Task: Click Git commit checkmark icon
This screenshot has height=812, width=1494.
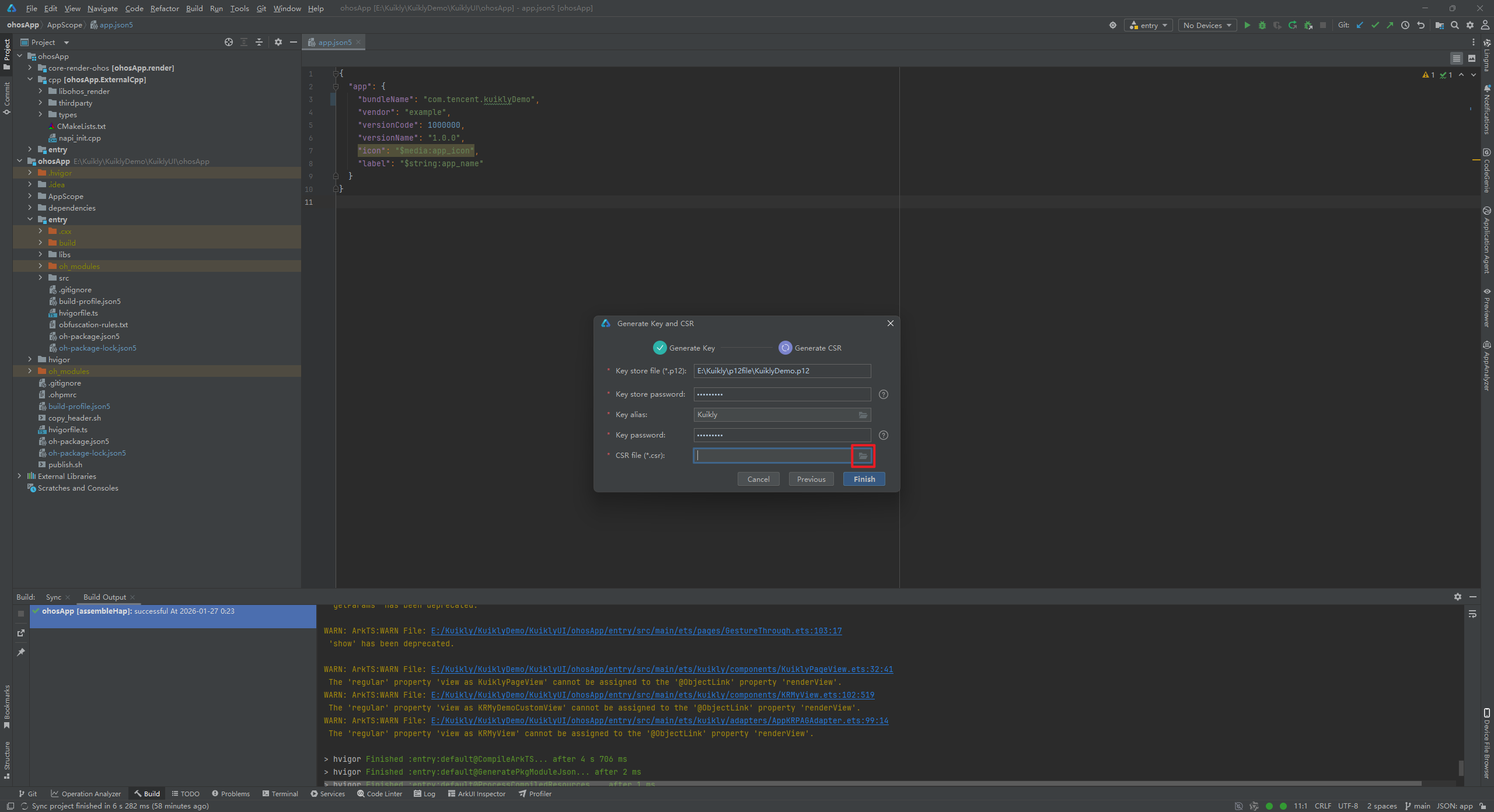Action: coord(1375,25)
